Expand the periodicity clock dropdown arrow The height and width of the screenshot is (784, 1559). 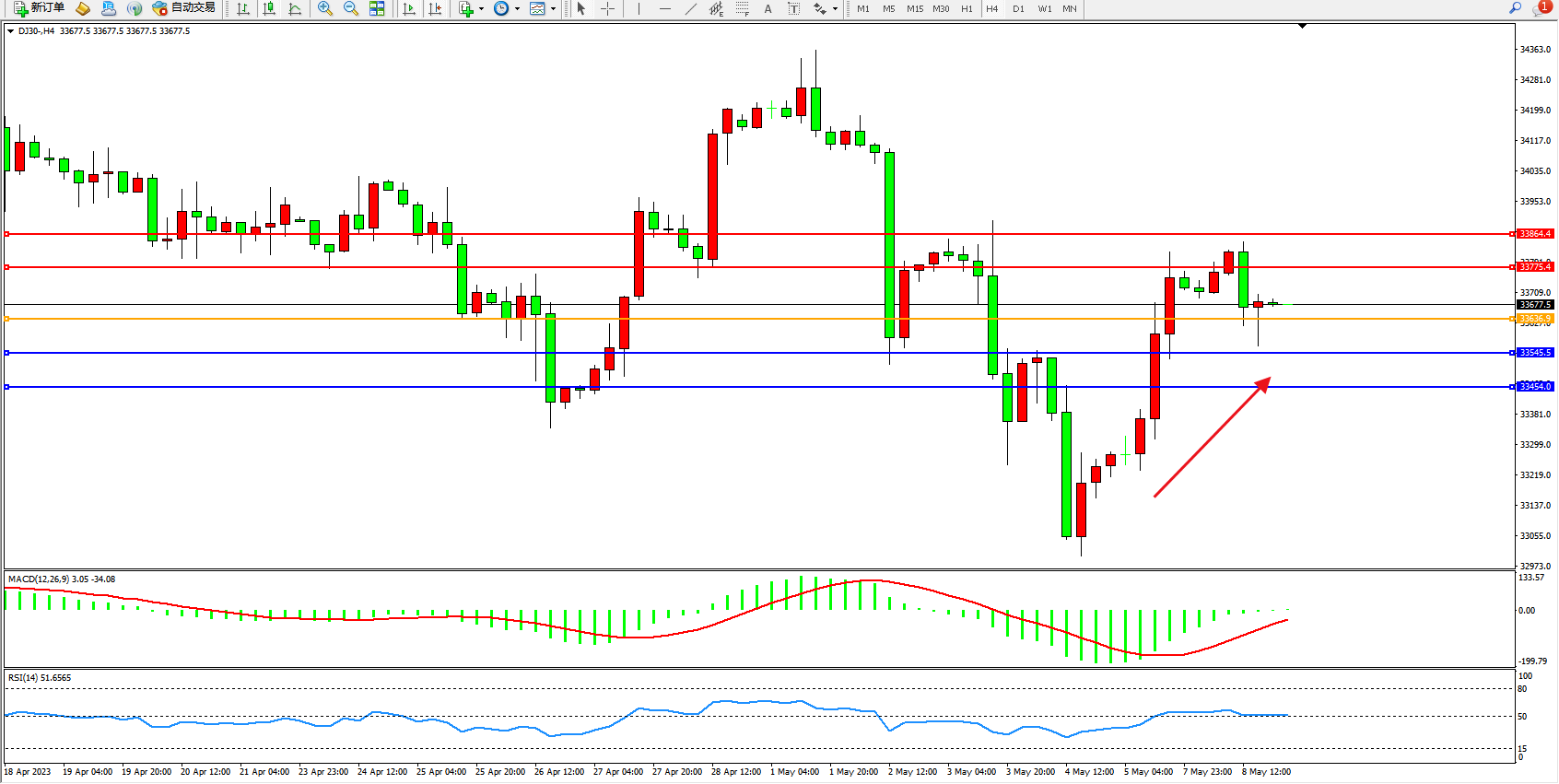[517, 9]
